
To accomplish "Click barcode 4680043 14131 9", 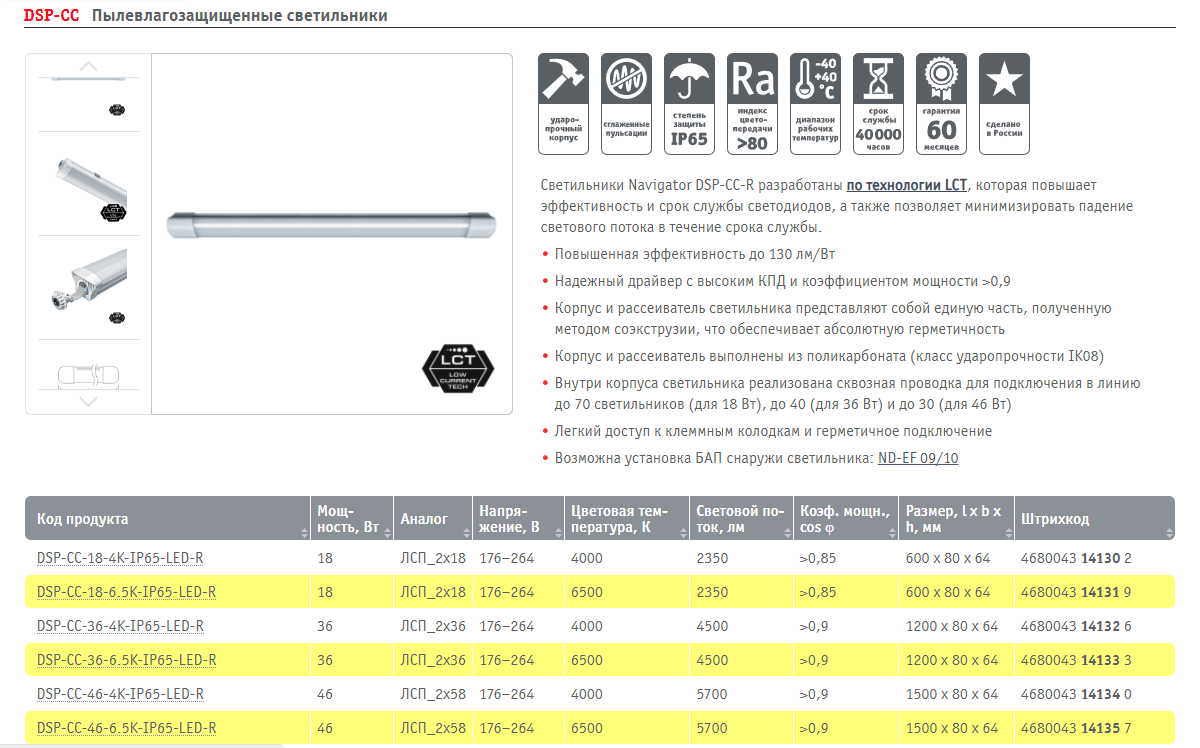I will tap(1076, 592).
